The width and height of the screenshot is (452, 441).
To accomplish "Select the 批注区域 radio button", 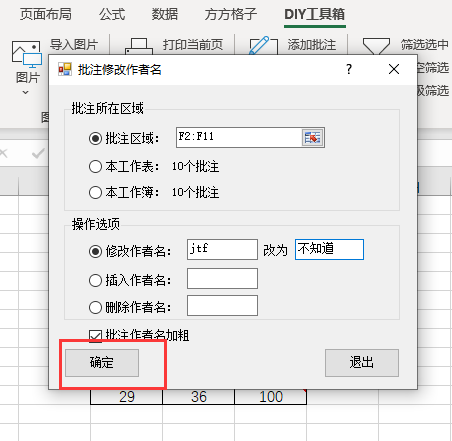I will [x=95, y=138].
